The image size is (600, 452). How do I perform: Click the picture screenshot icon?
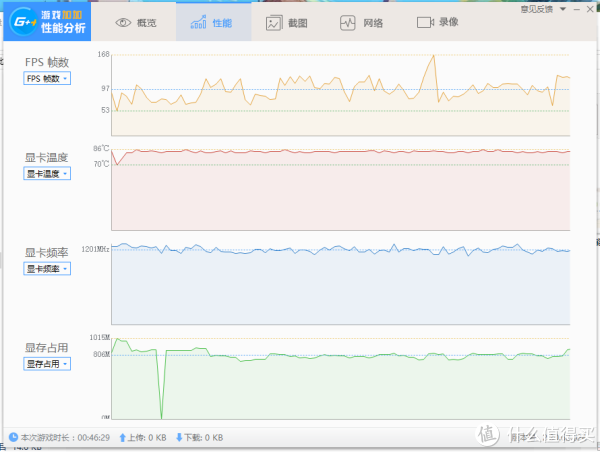(274, 23)
